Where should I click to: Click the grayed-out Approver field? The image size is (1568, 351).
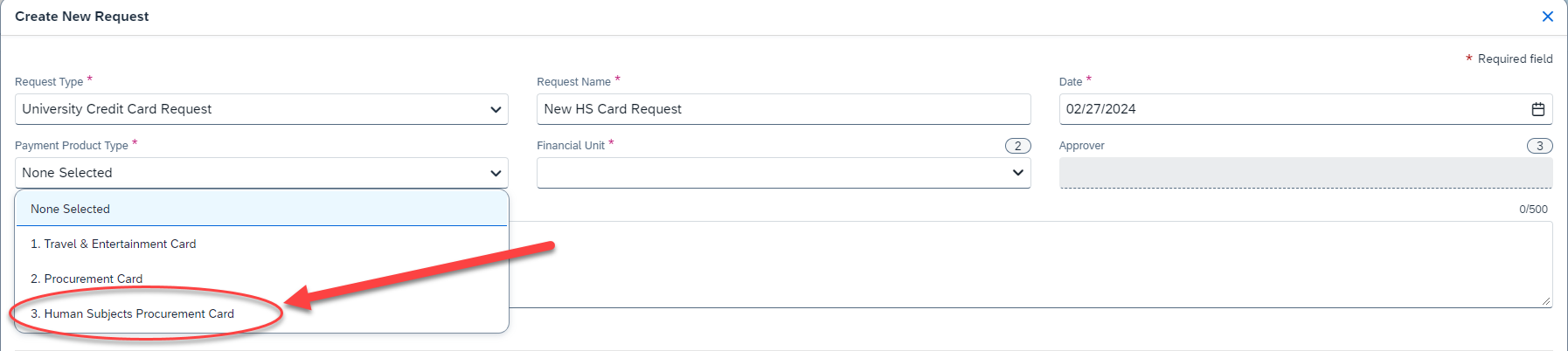[x=1306, y=173]
